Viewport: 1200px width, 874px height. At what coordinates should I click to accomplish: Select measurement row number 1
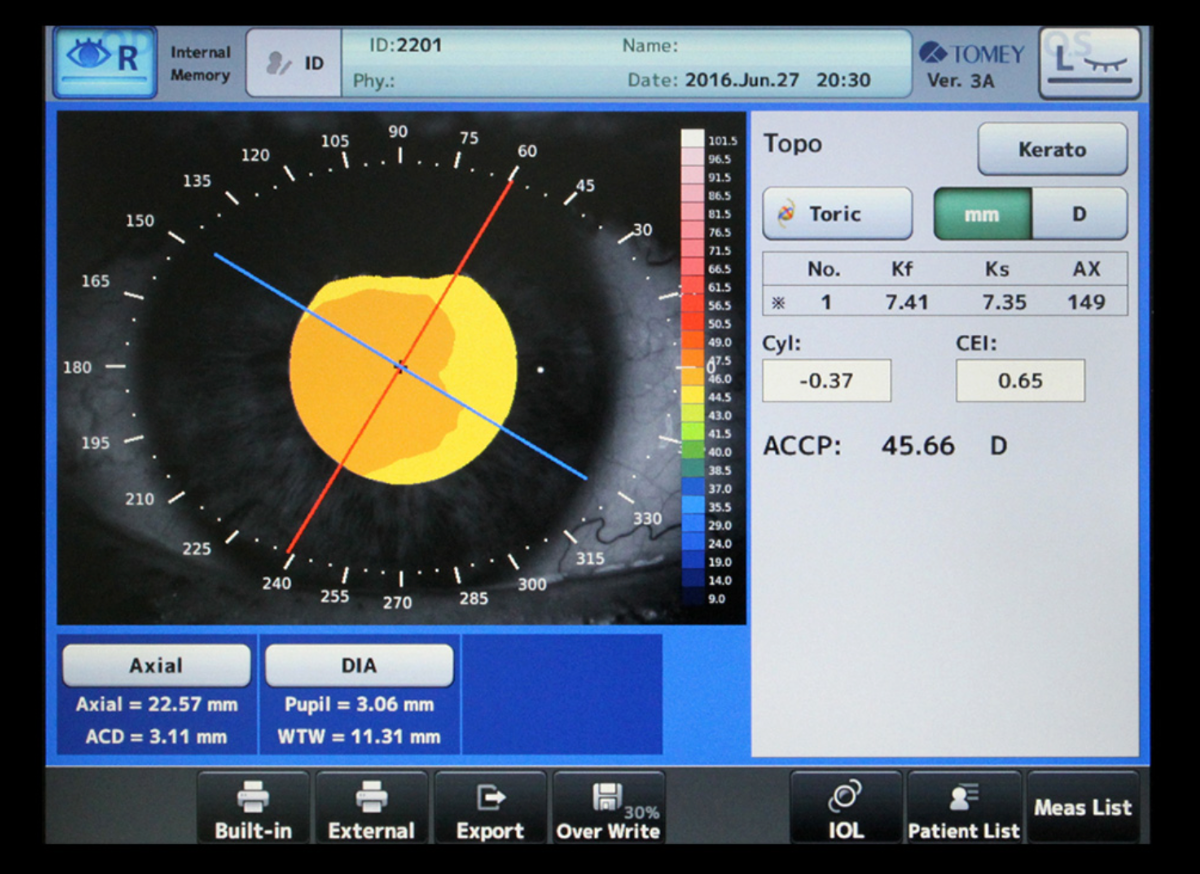(944, 302)
